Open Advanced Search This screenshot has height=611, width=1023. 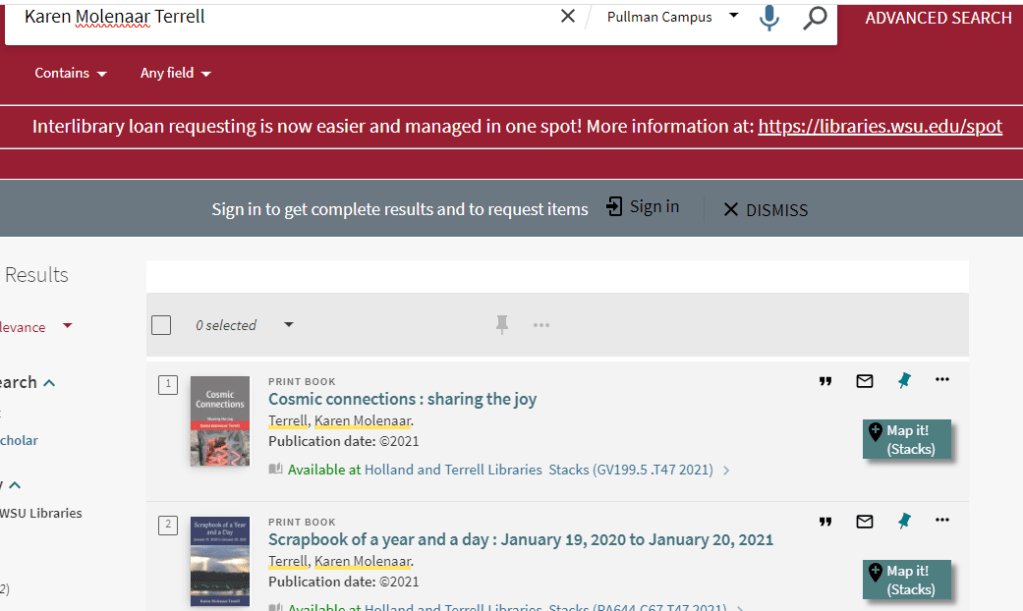[938, 18]
